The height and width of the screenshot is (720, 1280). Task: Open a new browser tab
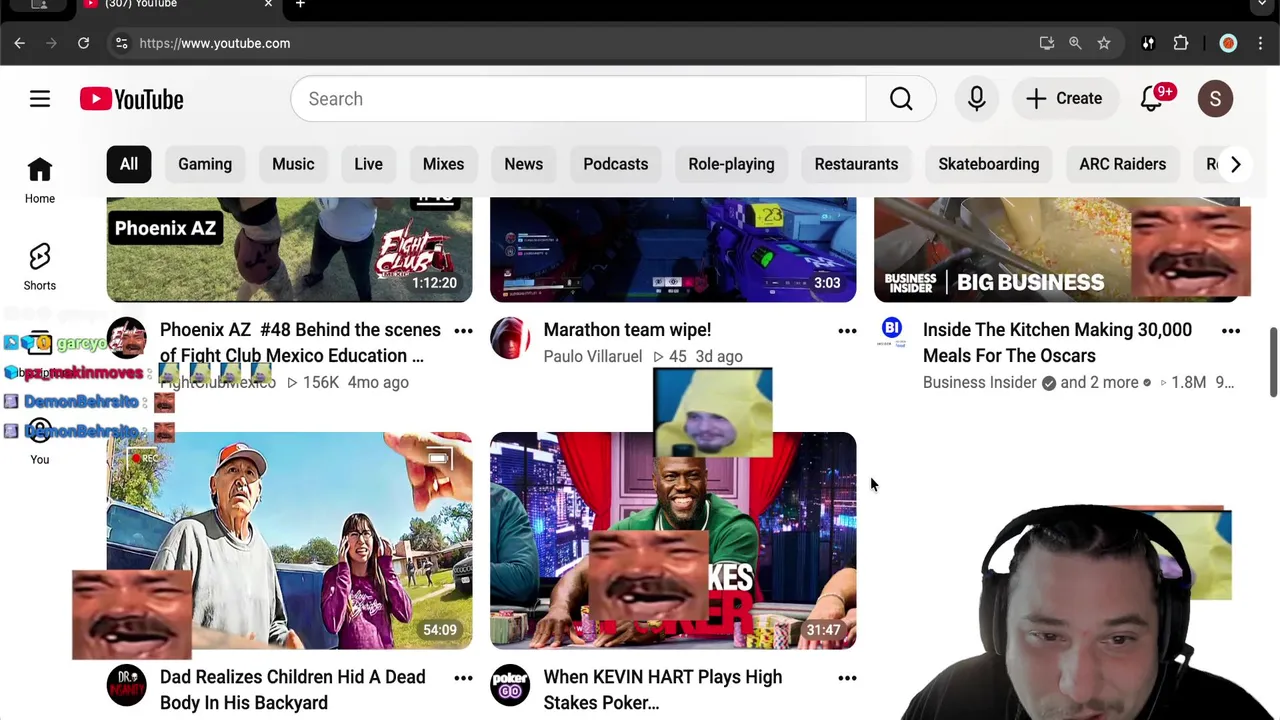pyautogui.click(x=300, y=5)
